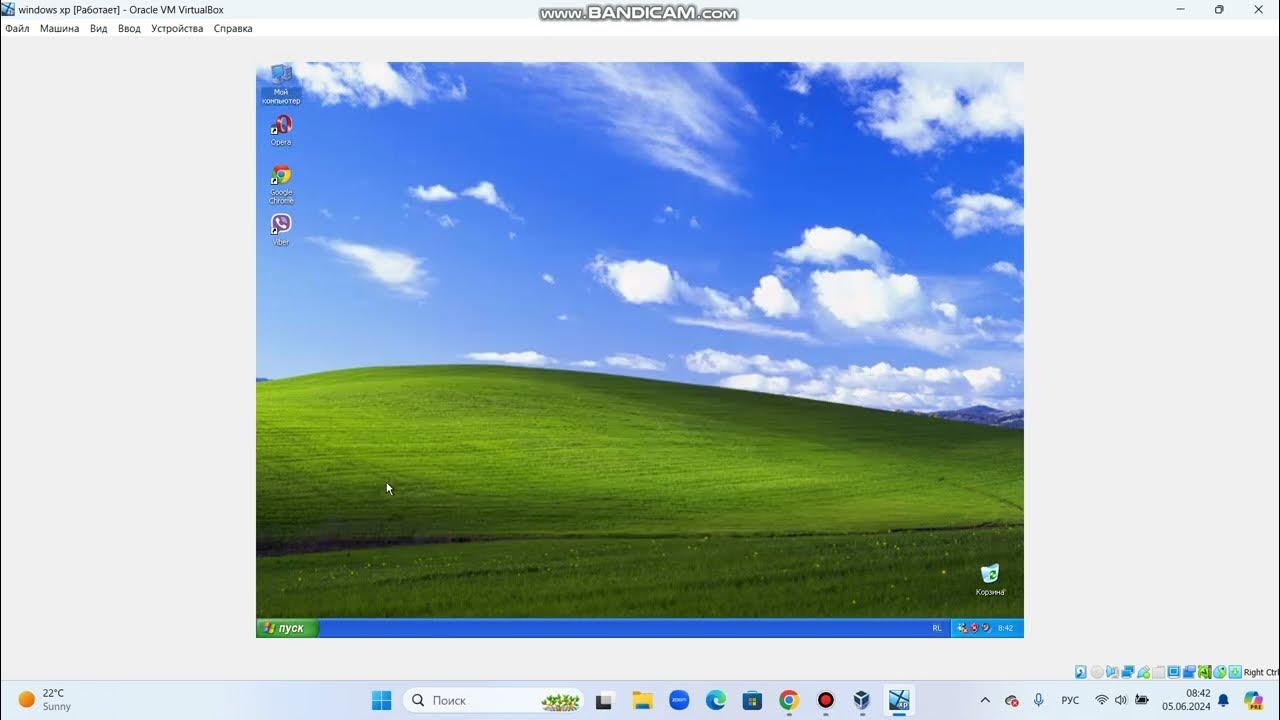Click the red shield security icon in XP tray
The width and height of the screenshot is (1280, 720).
[974, 628]
